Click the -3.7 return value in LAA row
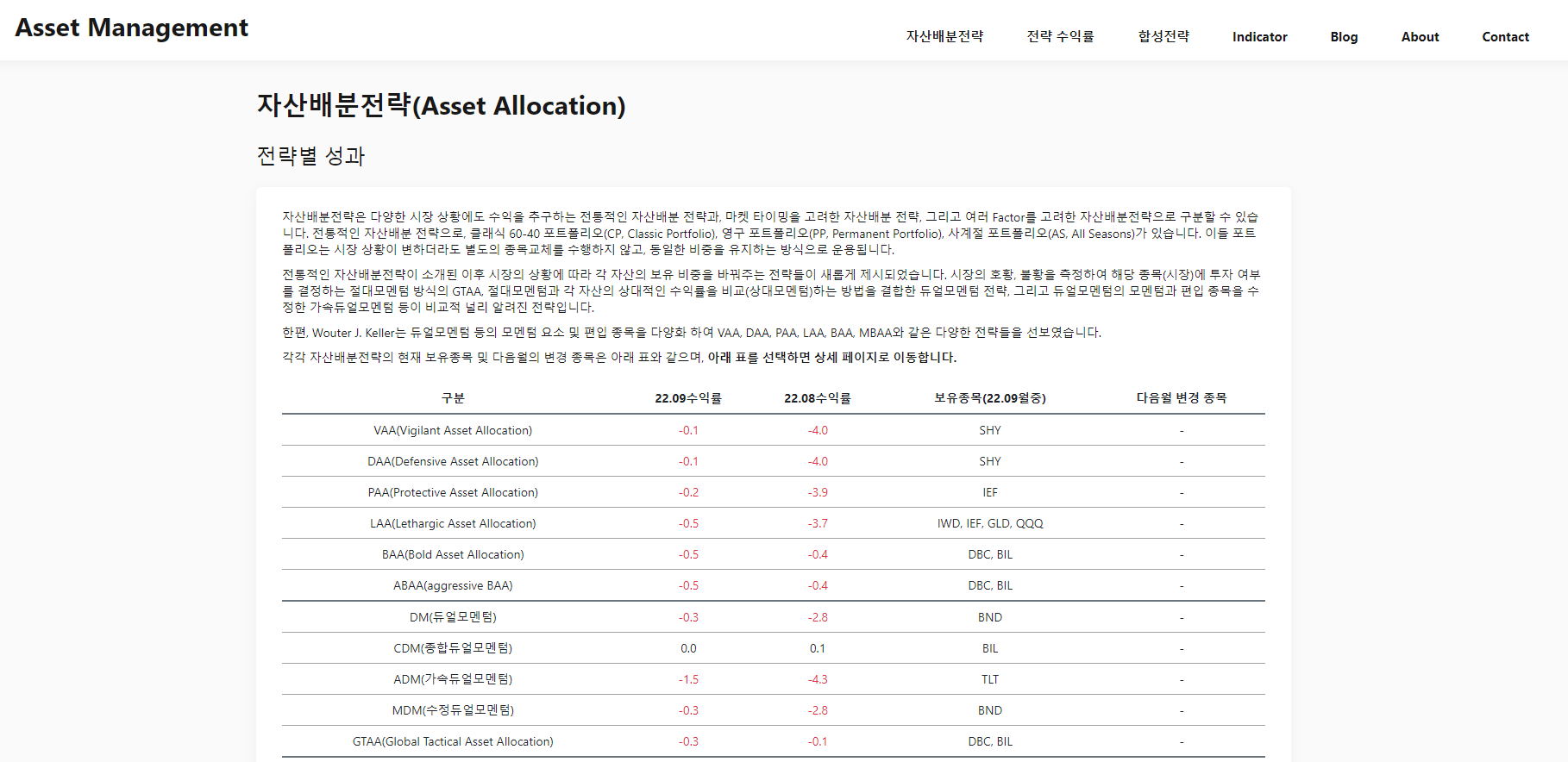This screenshot has width=1568, height=762. (818, 523)
